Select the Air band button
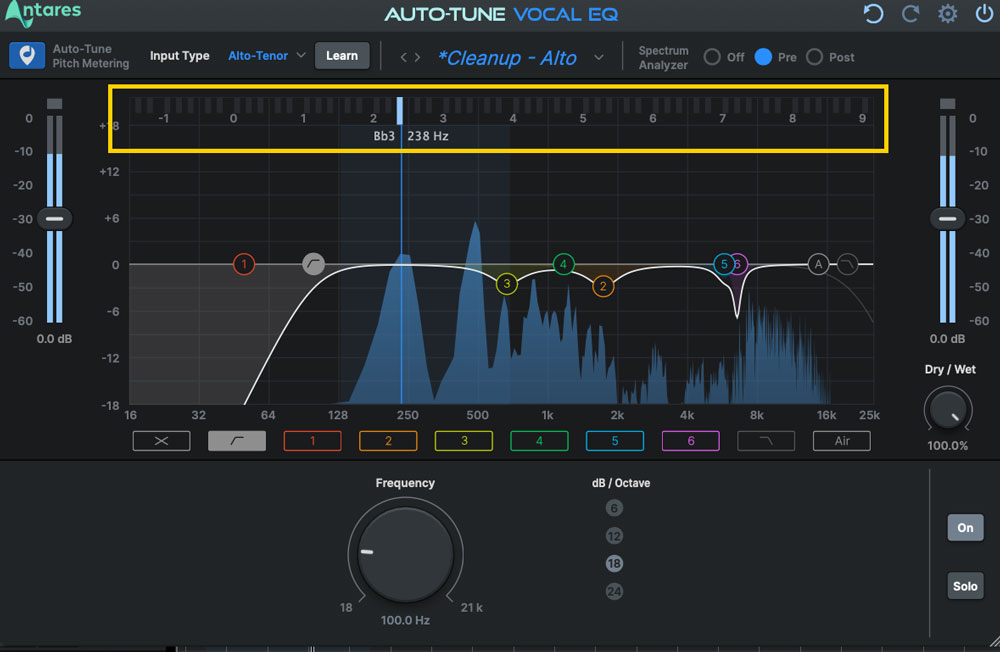 pyautogui.click(x=842, y=441)
